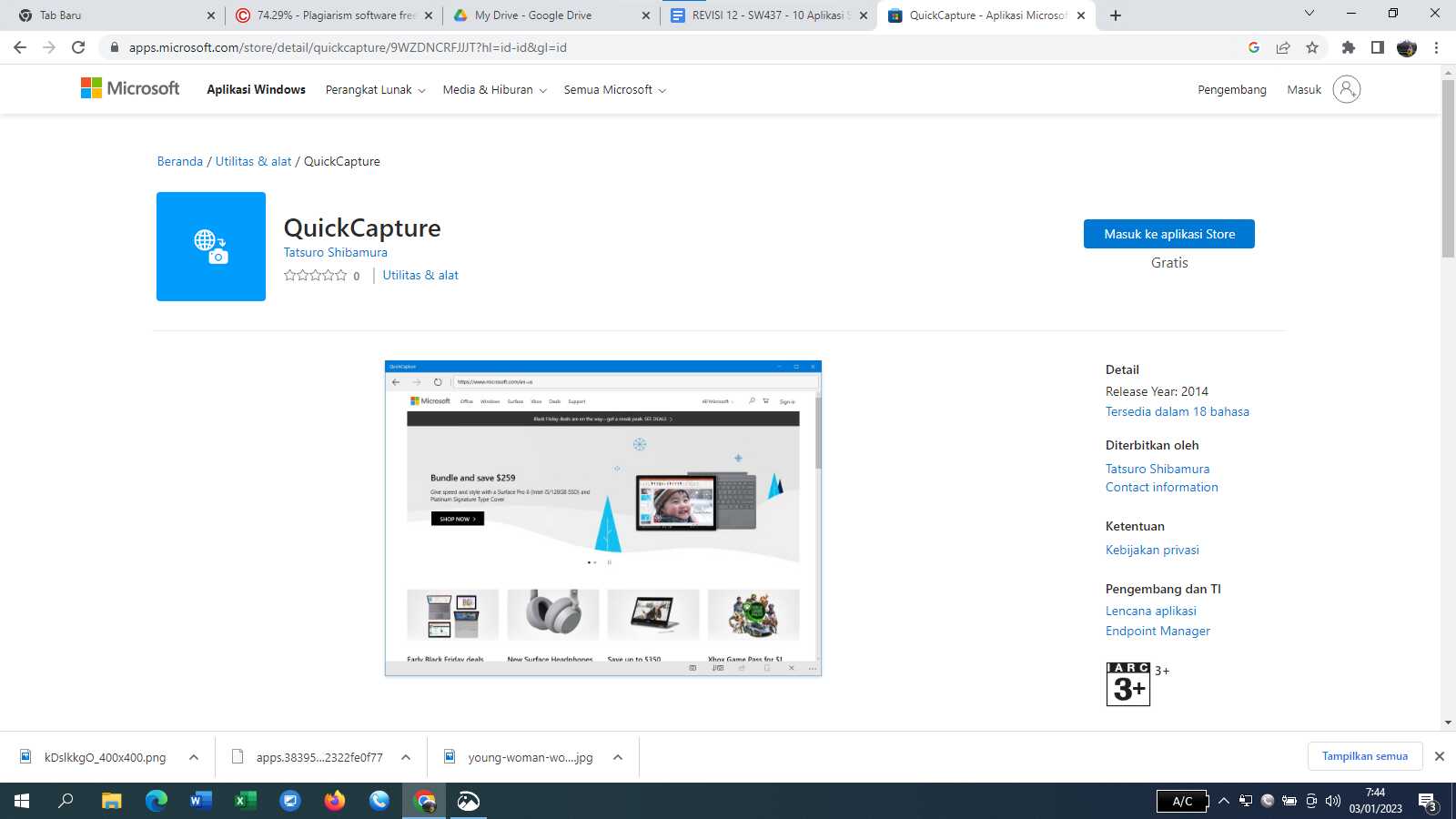This screenshot has height=819, width=1456.
Task: Open Endpoint Manager link
Action: 1158,631
